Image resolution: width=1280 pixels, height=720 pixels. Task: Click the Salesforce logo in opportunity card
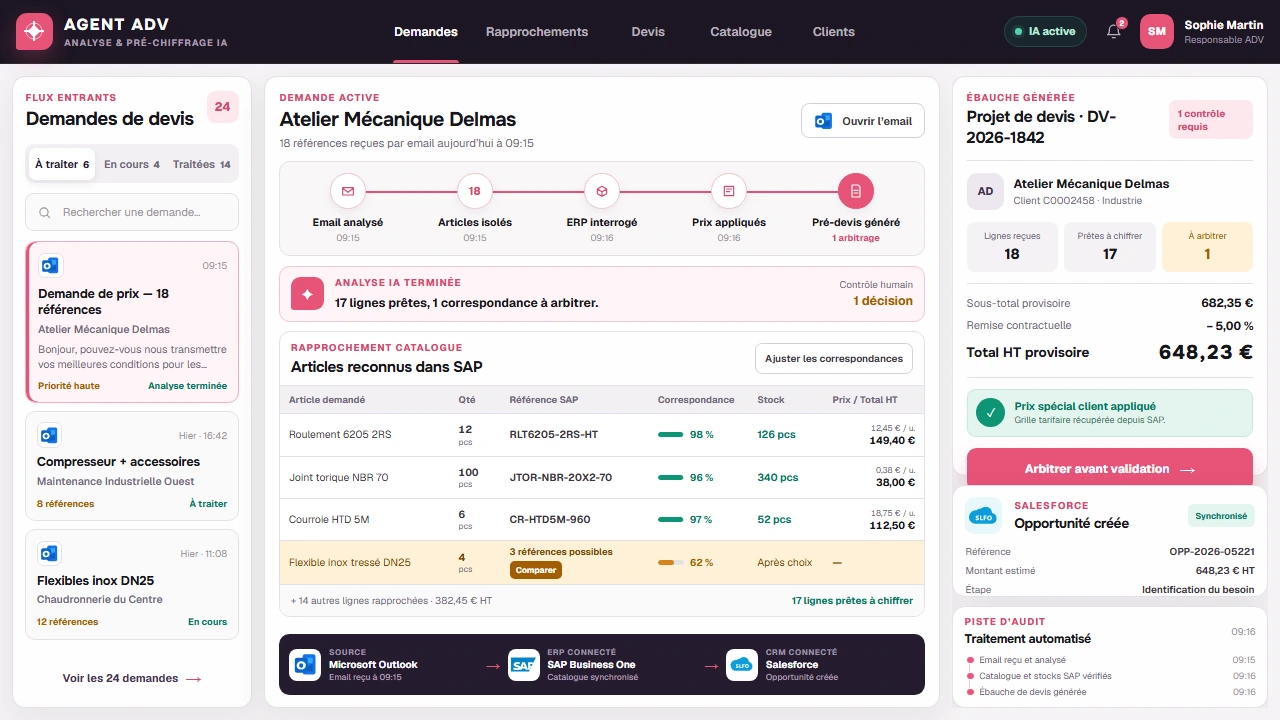[984, 516]
